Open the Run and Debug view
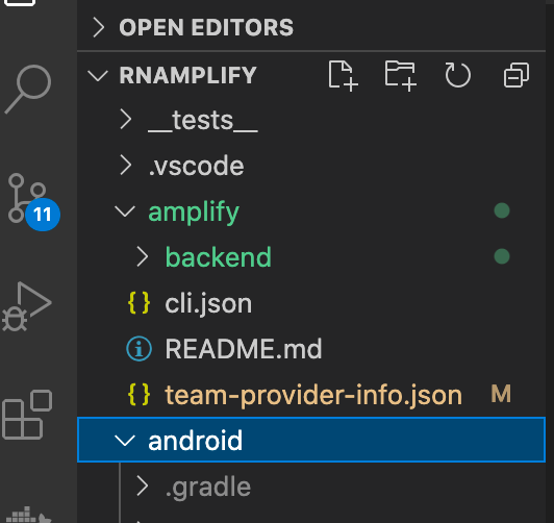This screenshot has width=554, height=525. pos(27,306)
